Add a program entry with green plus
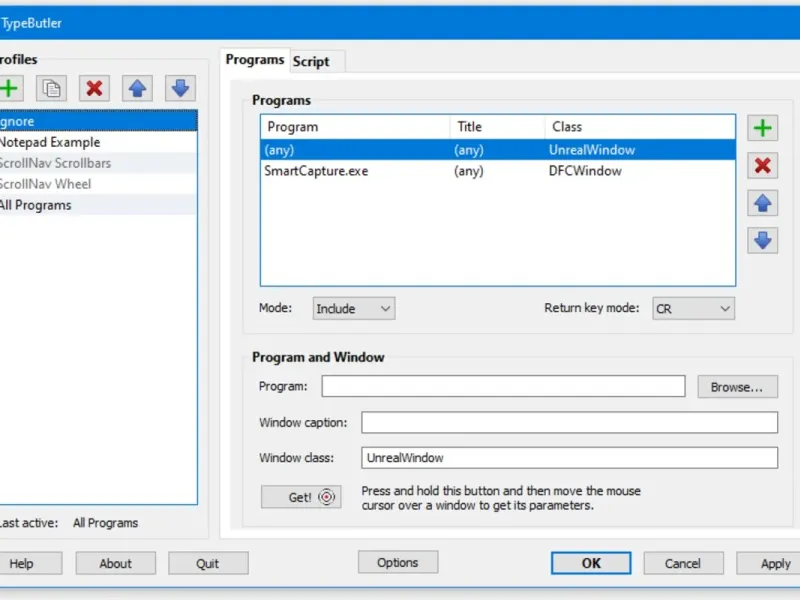 click(x=763, y=128)
